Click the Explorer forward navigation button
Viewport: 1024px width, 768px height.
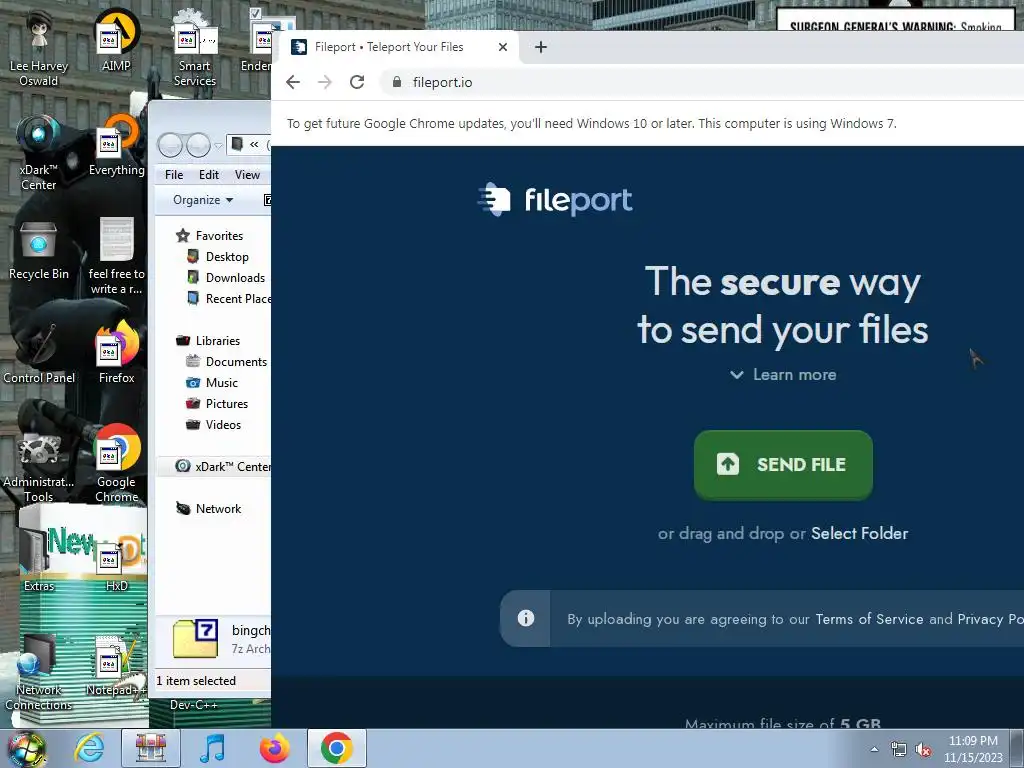tap(198, 145)
